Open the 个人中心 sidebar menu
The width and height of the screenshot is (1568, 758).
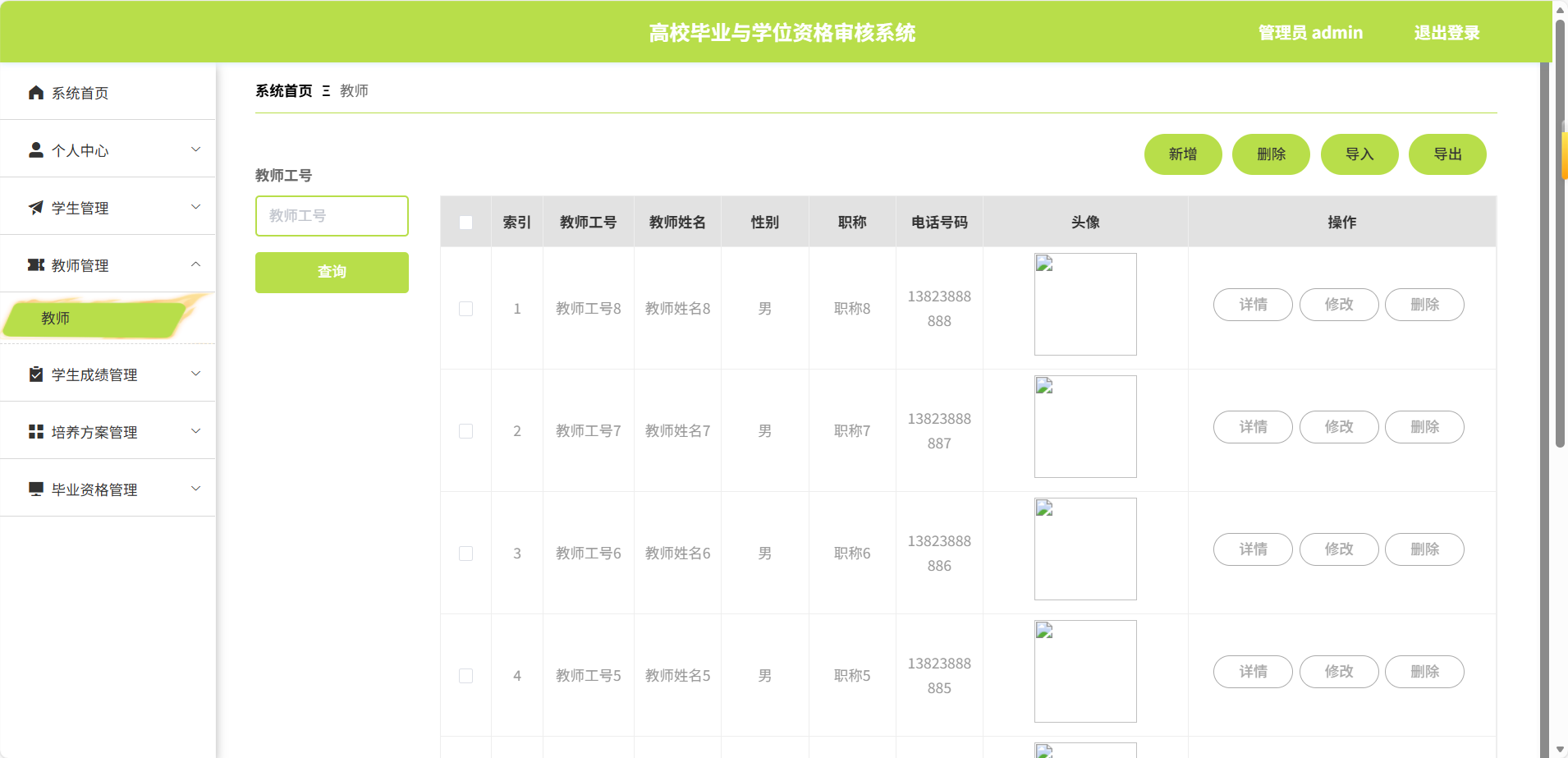[108, 150]
